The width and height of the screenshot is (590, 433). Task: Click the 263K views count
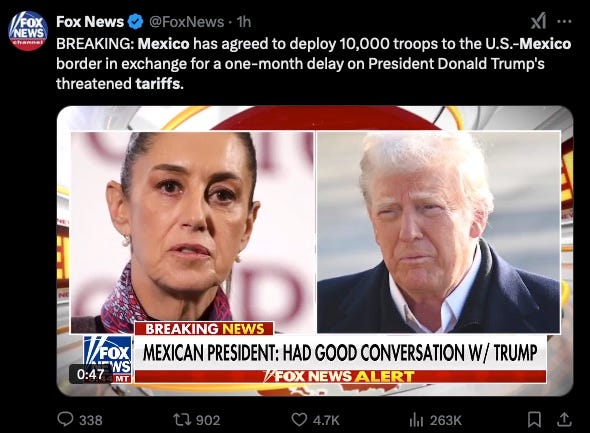[446, 420]
